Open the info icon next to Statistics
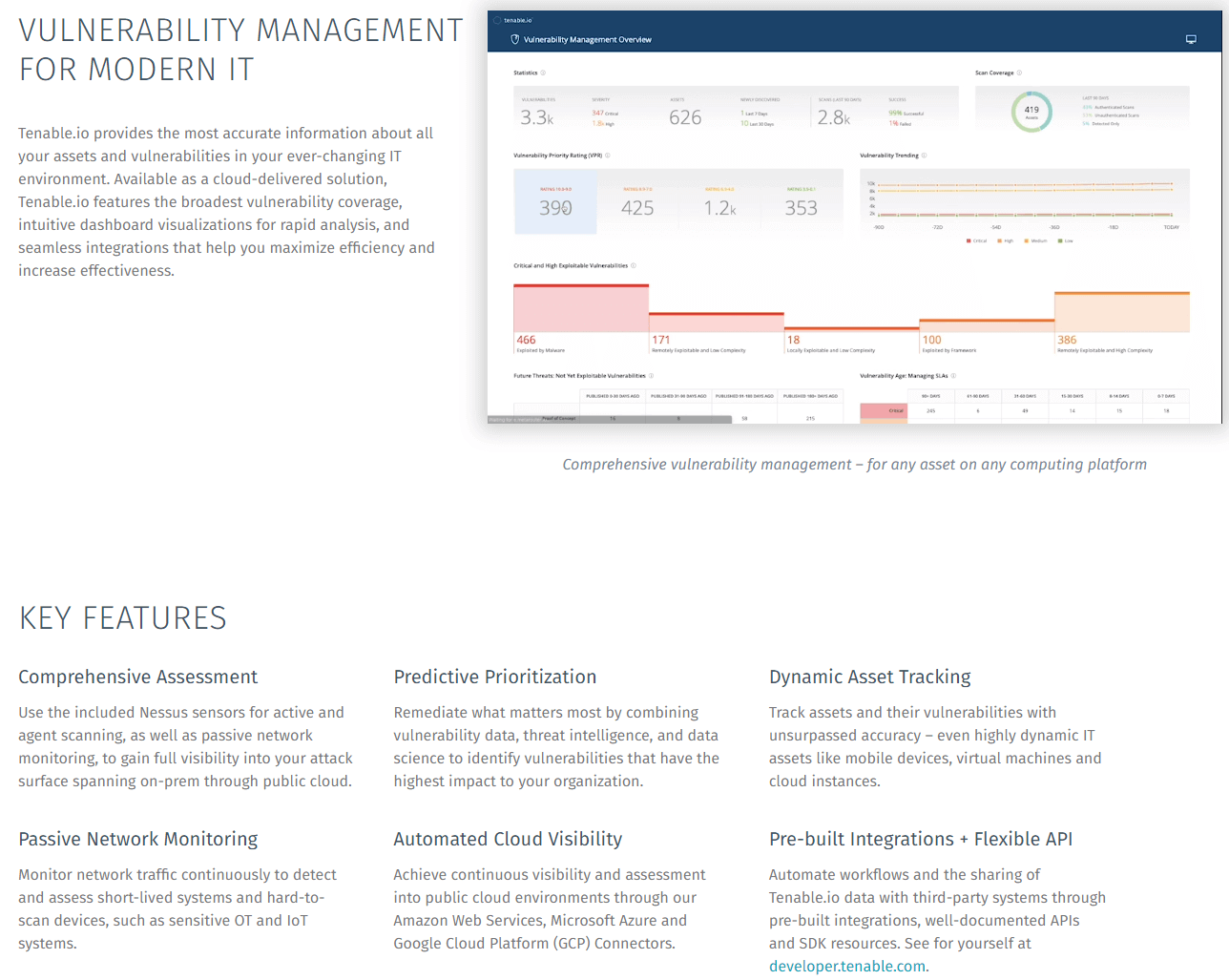The image size is (1229, 980). pos(543,73)
